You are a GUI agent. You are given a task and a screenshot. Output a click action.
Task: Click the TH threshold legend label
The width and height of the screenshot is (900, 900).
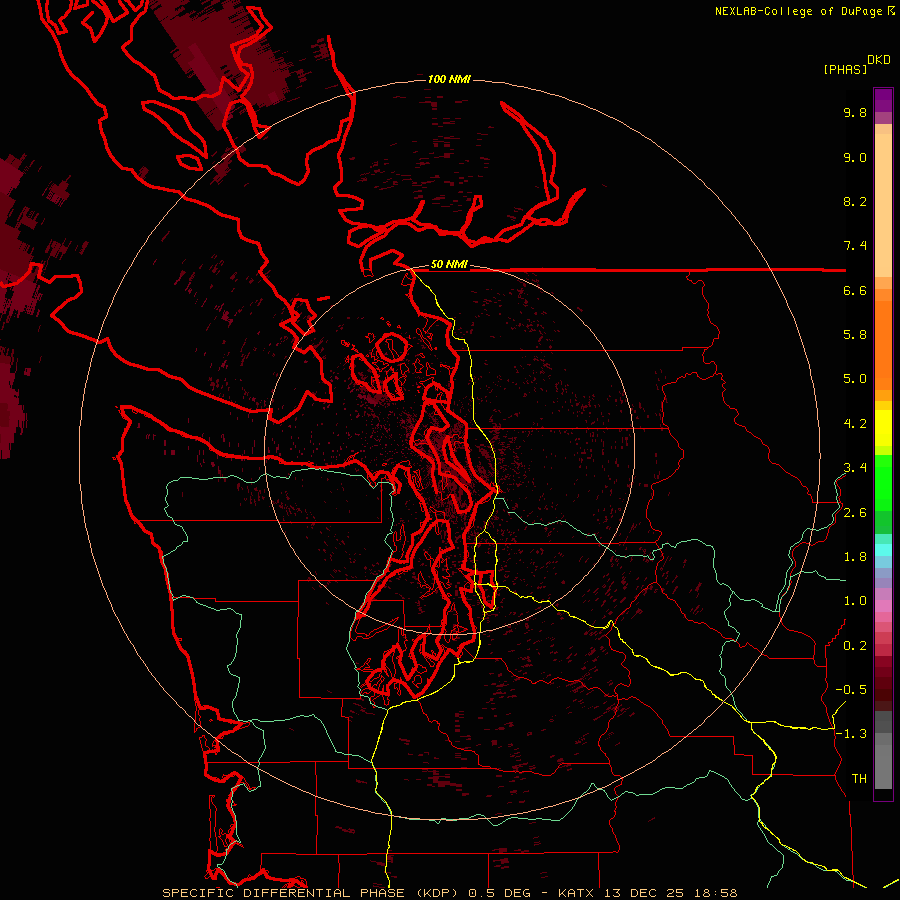pyautogui.click(x=859, y=779)
